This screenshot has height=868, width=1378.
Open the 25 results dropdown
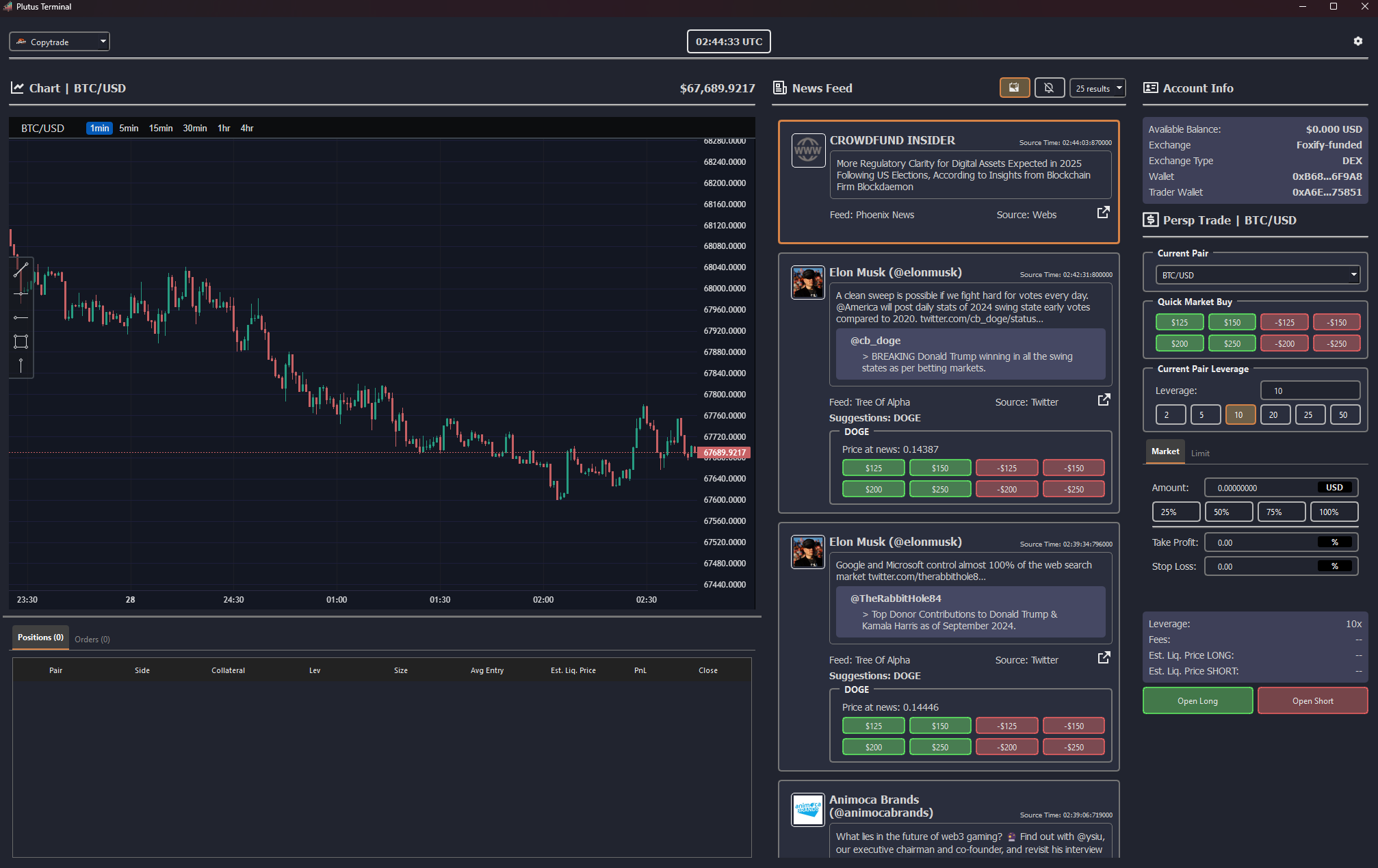[1097, 88]
